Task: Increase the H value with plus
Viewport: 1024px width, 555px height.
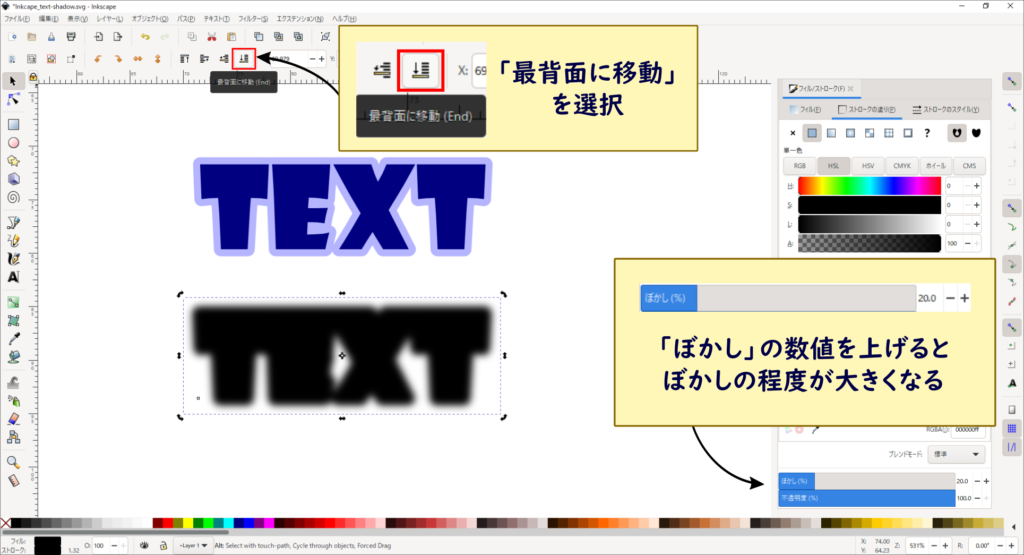Action: tap(977, 186)
